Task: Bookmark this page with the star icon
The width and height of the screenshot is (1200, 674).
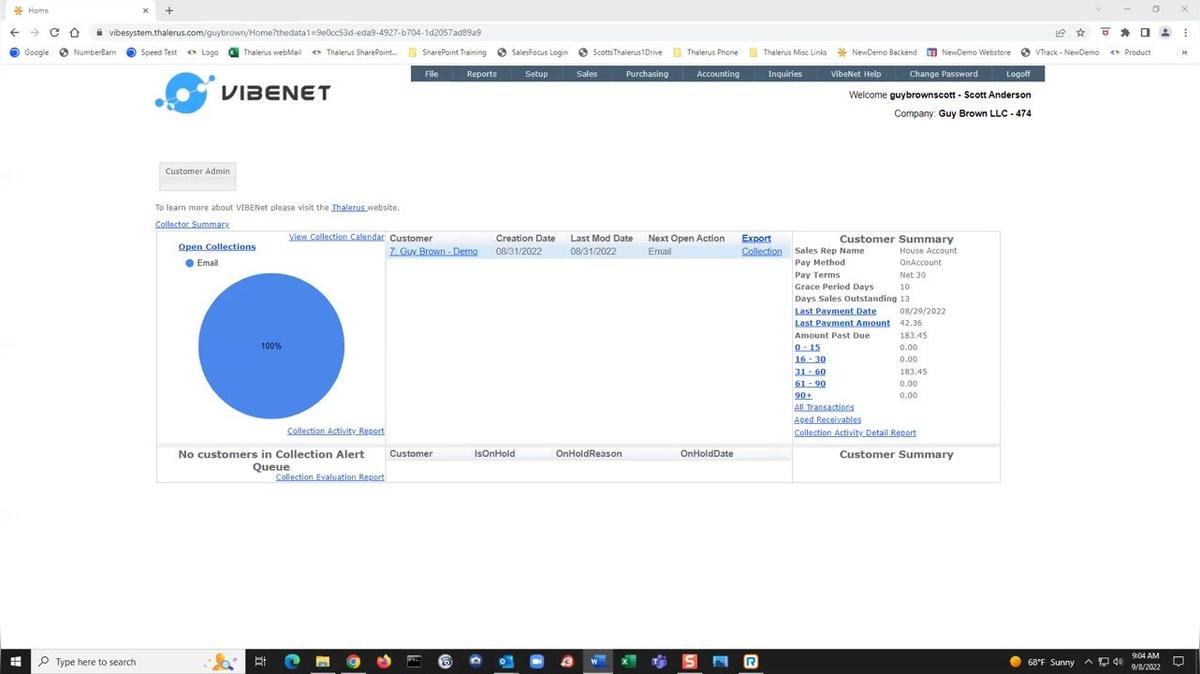Action: click(x=1081, y=32)
